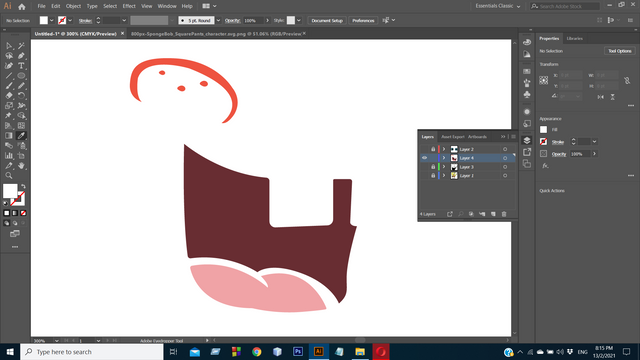Switch to the Artboards tab

point(477,137)
